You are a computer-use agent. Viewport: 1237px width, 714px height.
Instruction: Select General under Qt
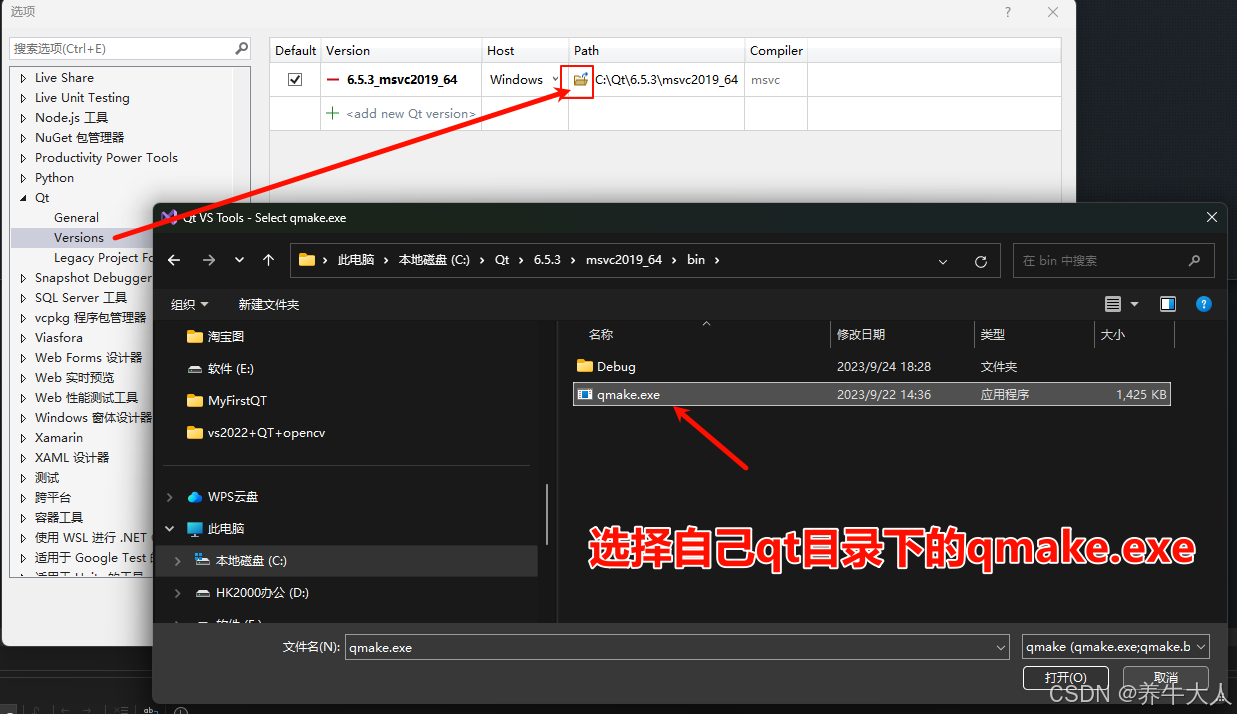pyautogui.click(x=76, y=218)
